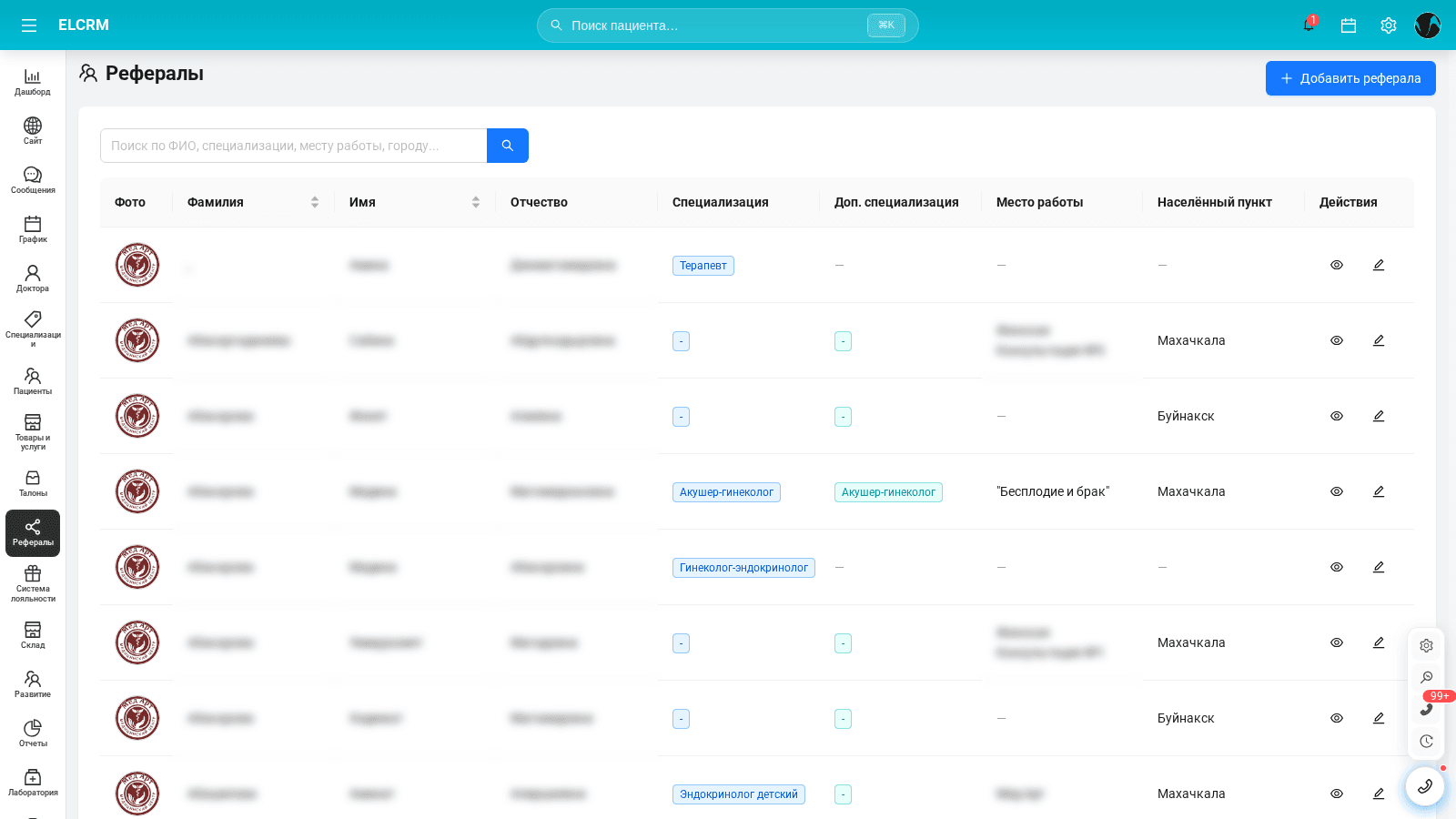Open missed calls with 99+ badge

tap(1427, 708)
